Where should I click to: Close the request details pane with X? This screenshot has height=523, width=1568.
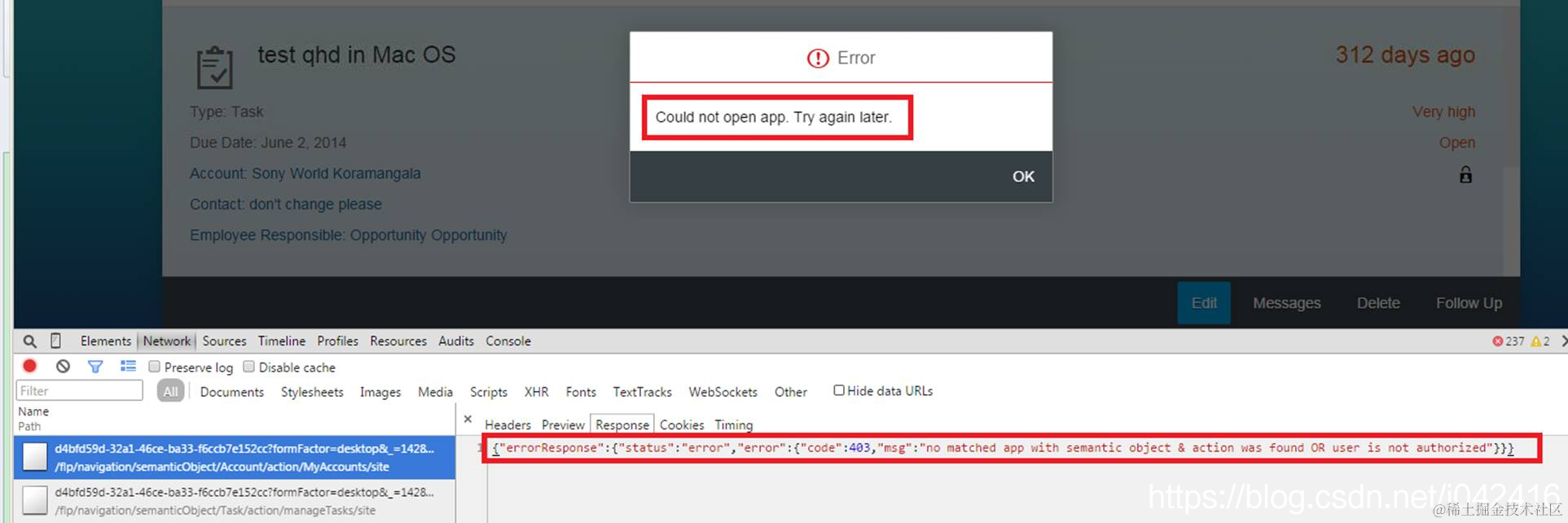(468, 419)
